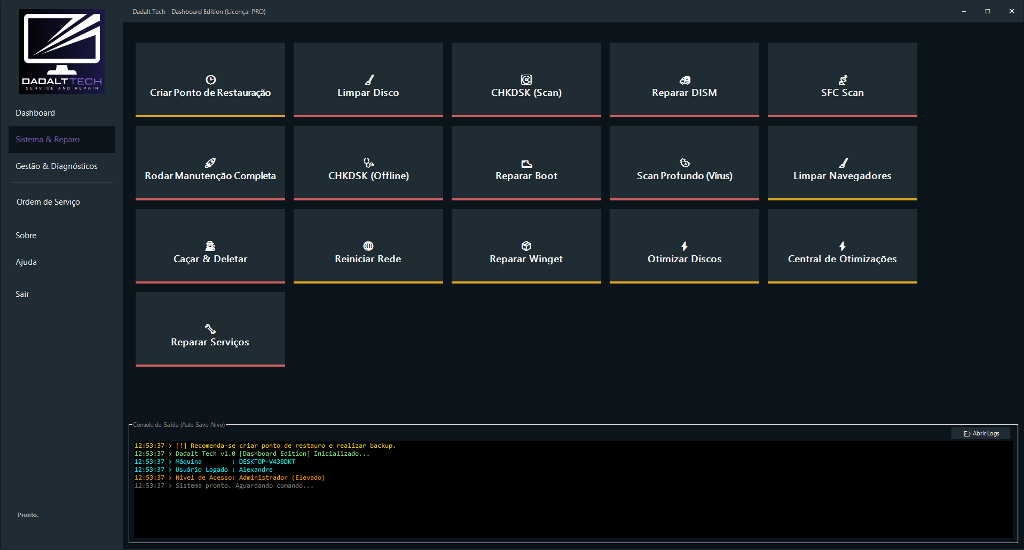Click the microscope icon on SFC Scan

click(x=842, y=79)
